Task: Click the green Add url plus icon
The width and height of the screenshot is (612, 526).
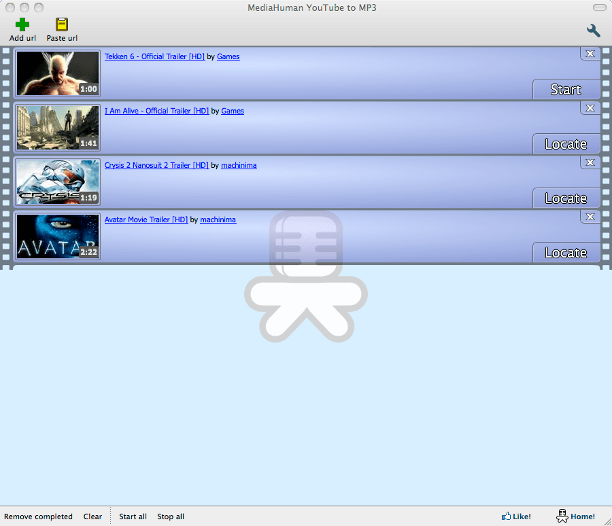Action: tap(22, 25)
